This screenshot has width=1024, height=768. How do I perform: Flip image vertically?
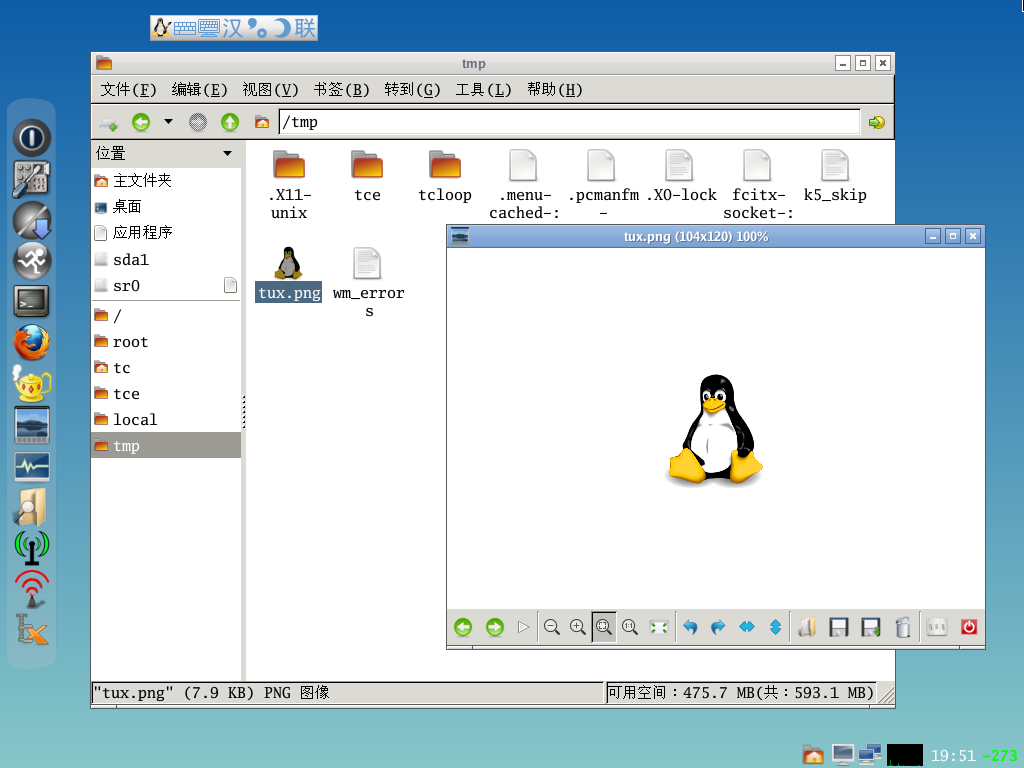coord(775,628)
